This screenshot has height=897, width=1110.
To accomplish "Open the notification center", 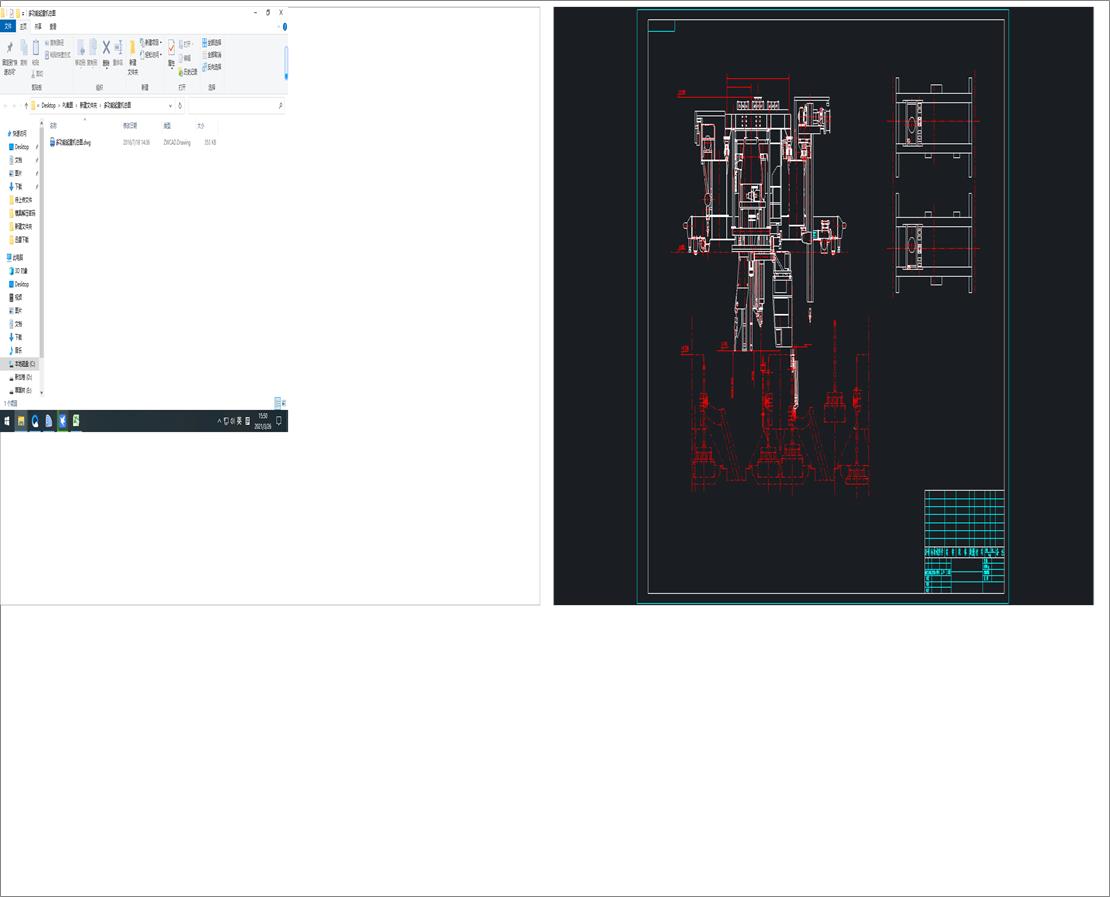I will coord(279,421).
